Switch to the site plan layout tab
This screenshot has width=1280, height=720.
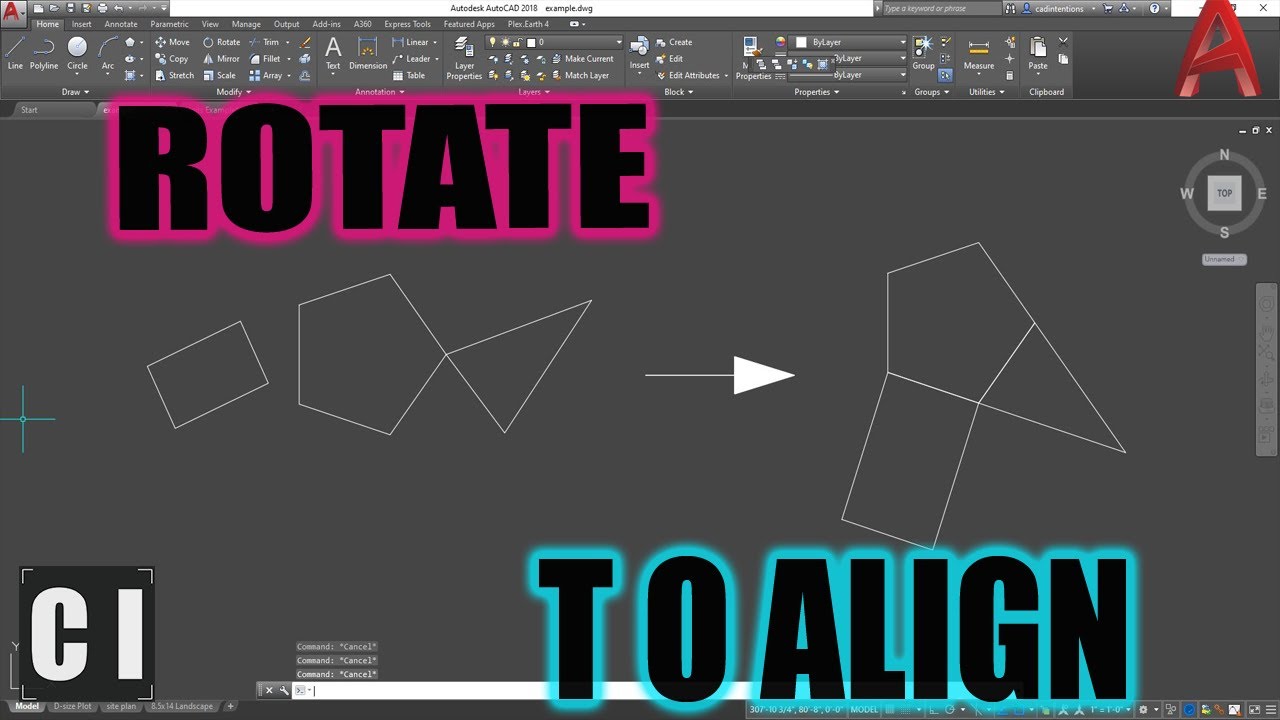pyautogui.click(x=121, y=706)
